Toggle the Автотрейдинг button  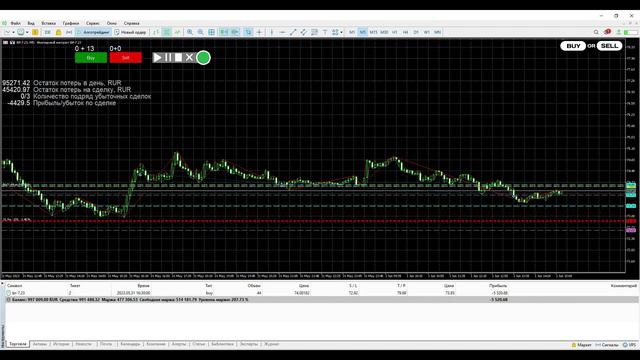pyautogui.click(x=93, y=32)
